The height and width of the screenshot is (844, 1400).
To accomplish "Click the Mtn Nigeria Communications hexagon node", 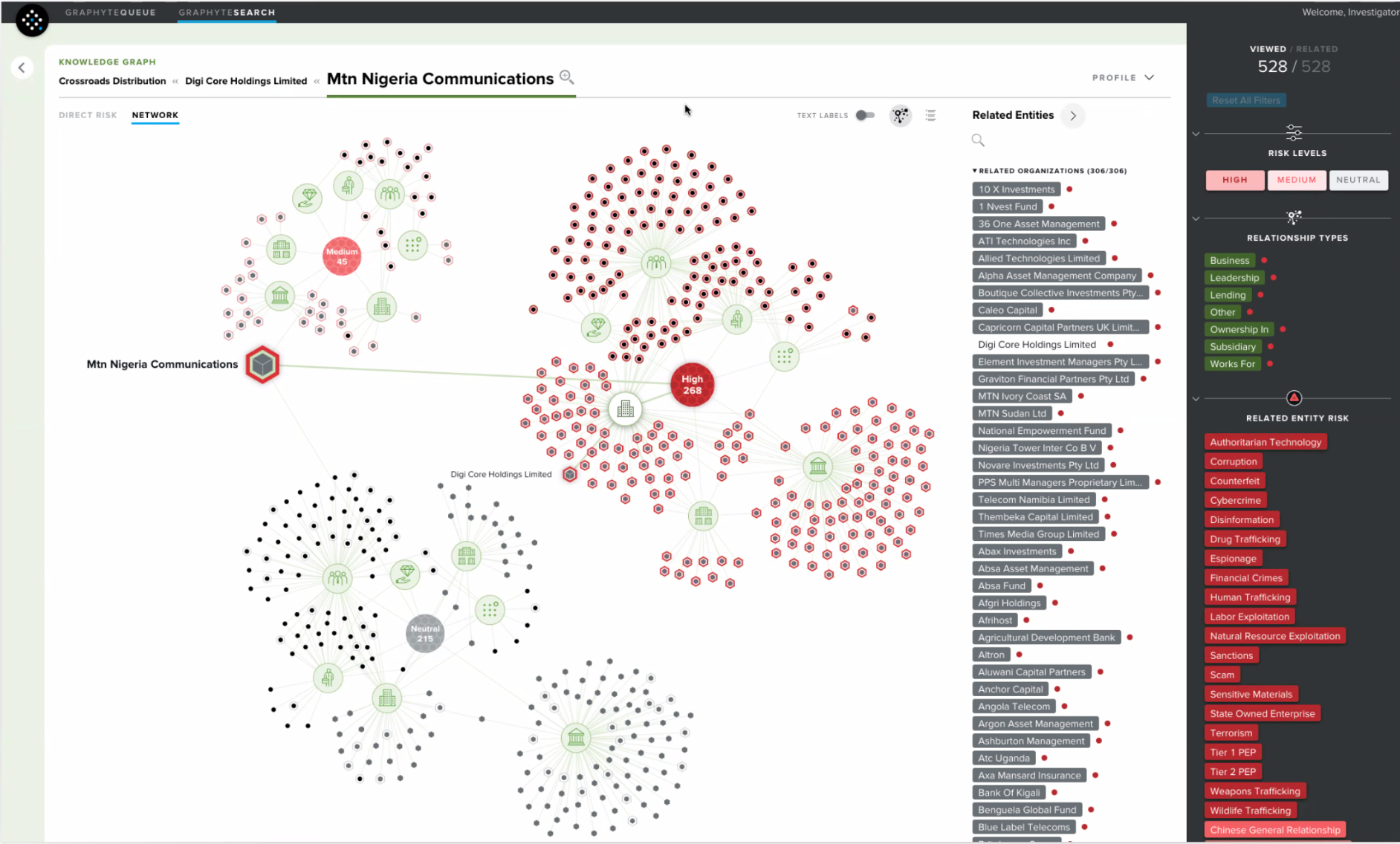I will coord(262,364).
